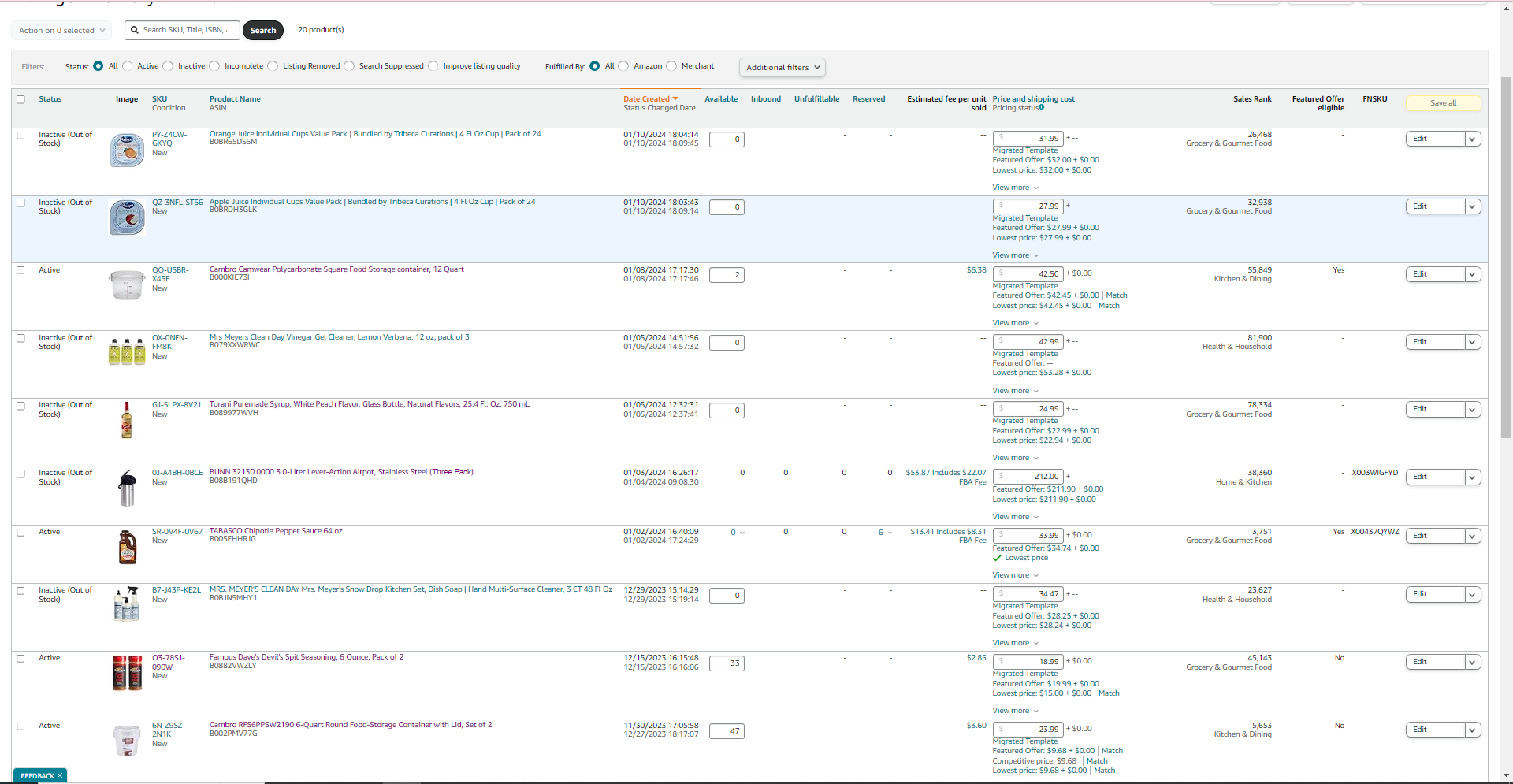Select the Famous Dave's Seasoning row checkbox
The height and width of the screenshot is (784, 1513).
click(x=21, y=659)
